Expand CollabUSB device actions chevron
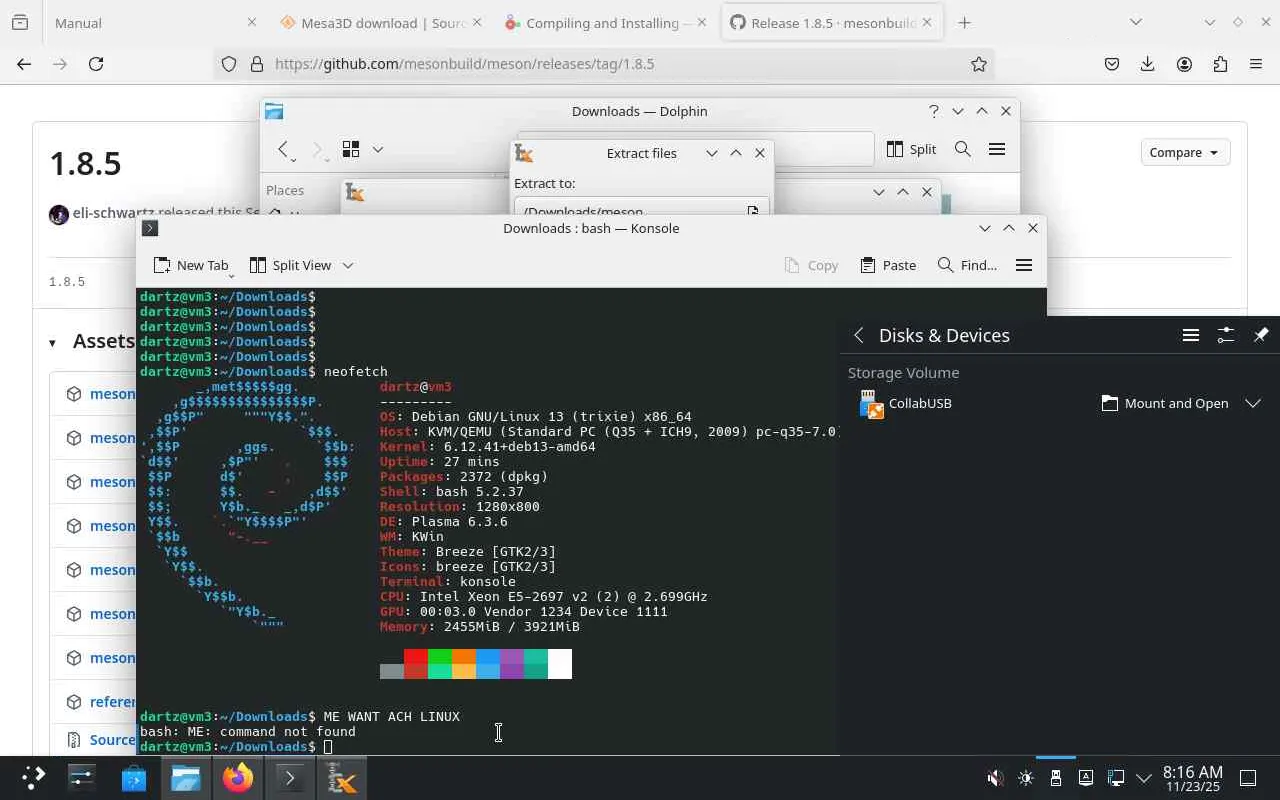The image size is (1280, 800). point(1253,403)
